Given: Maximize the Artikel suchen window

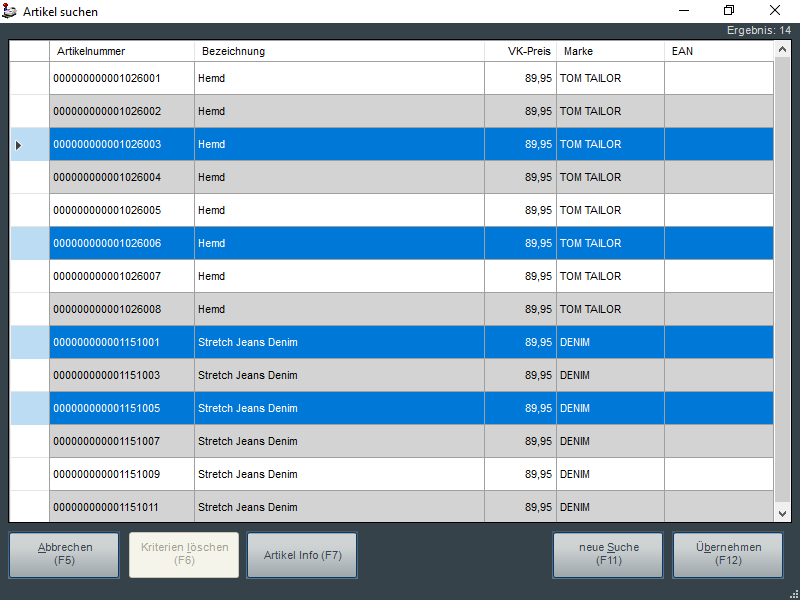Looking at the screenshot, I should point(729,11).
